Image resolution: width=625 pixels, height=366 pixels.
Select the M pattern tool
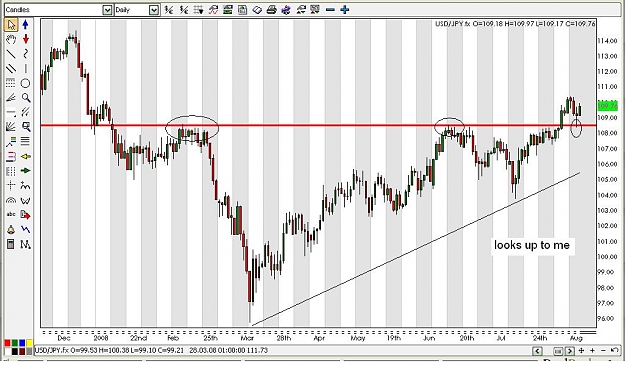coord(26,244)
